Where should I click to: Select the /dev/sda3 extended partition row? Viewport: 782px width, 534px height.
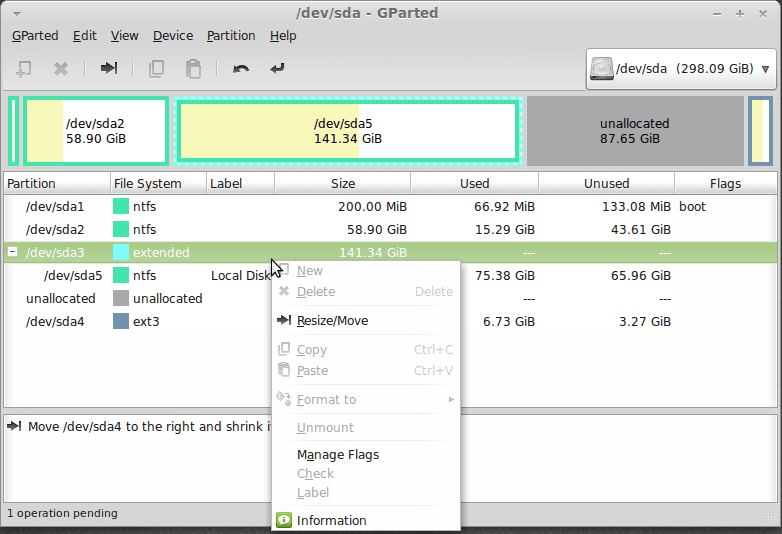(x=391, y=252)
